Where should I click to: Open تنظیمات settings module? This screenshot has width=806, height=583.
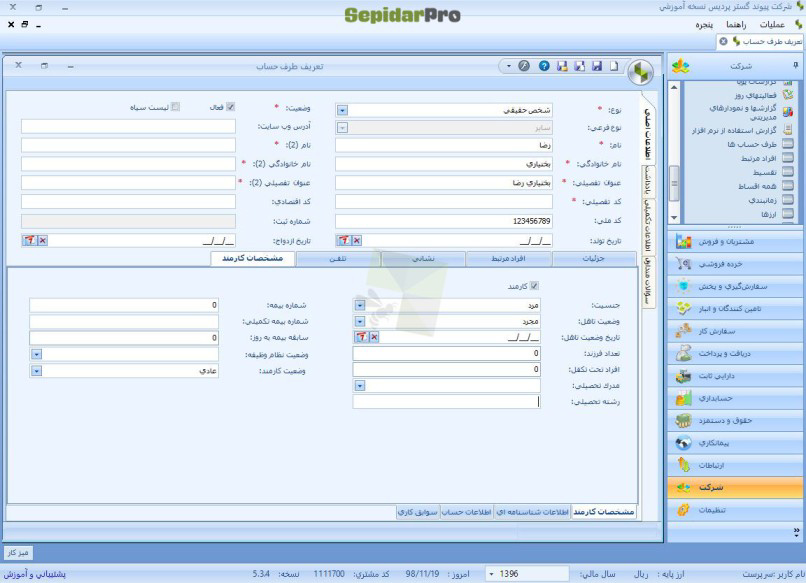[x=735, y=510]
